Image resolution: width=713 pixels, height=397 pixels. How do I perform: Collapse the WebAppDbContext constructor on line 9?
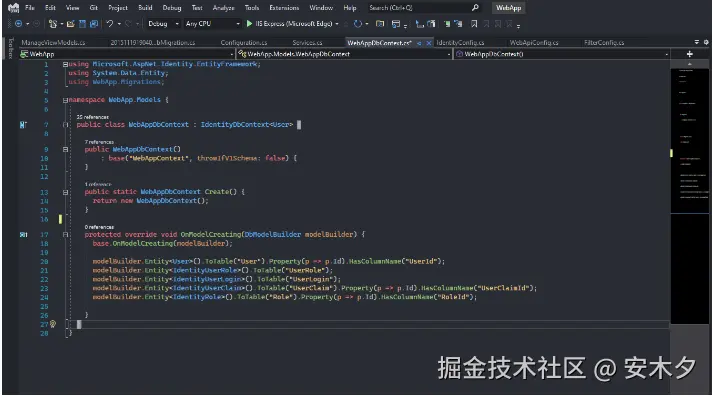point(65,149)
